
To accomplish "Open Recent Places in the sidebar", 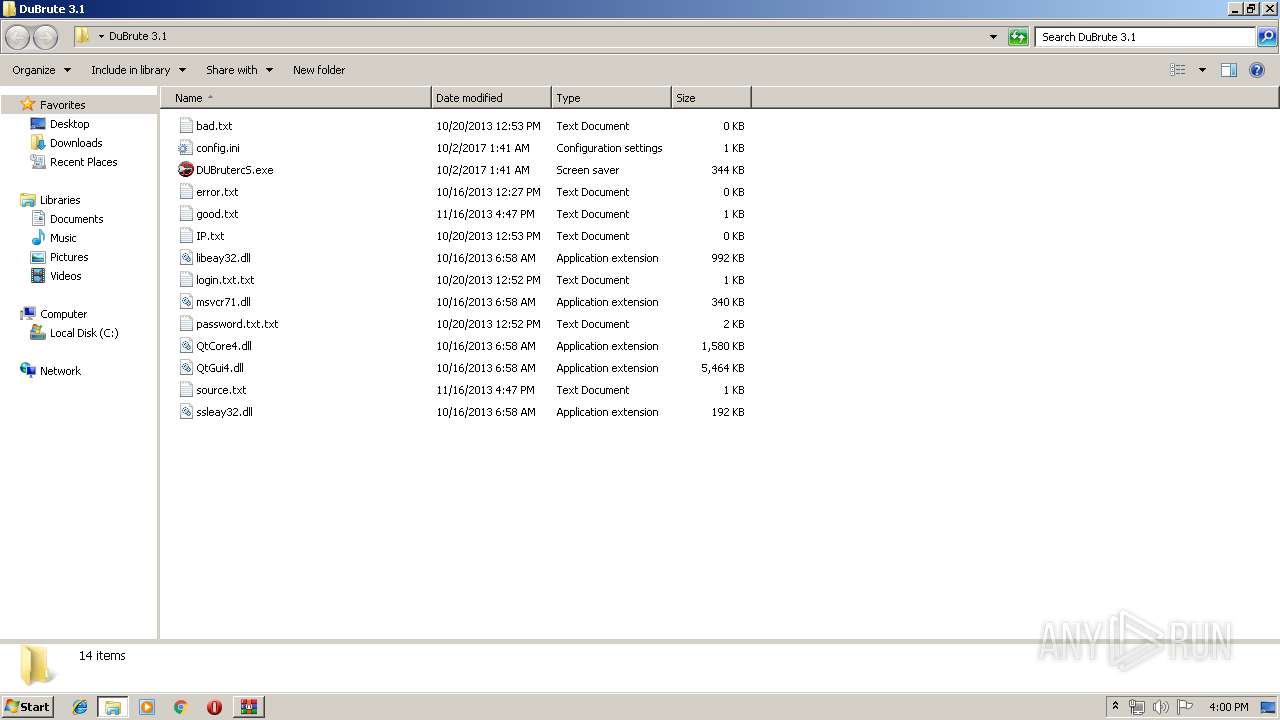I will point(83,162).
